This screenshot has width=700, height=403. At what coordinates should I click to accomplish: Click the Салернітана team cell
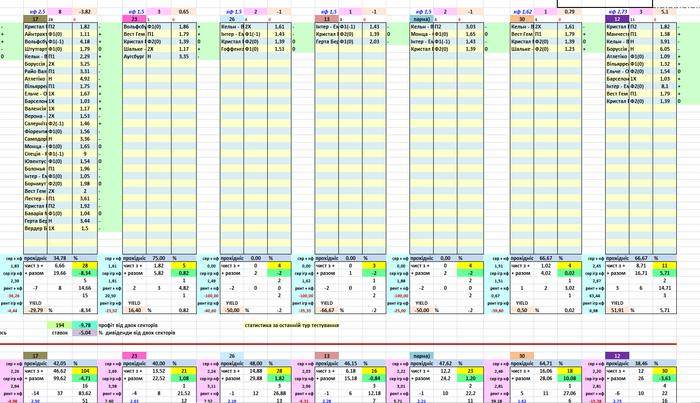(35, 124)
